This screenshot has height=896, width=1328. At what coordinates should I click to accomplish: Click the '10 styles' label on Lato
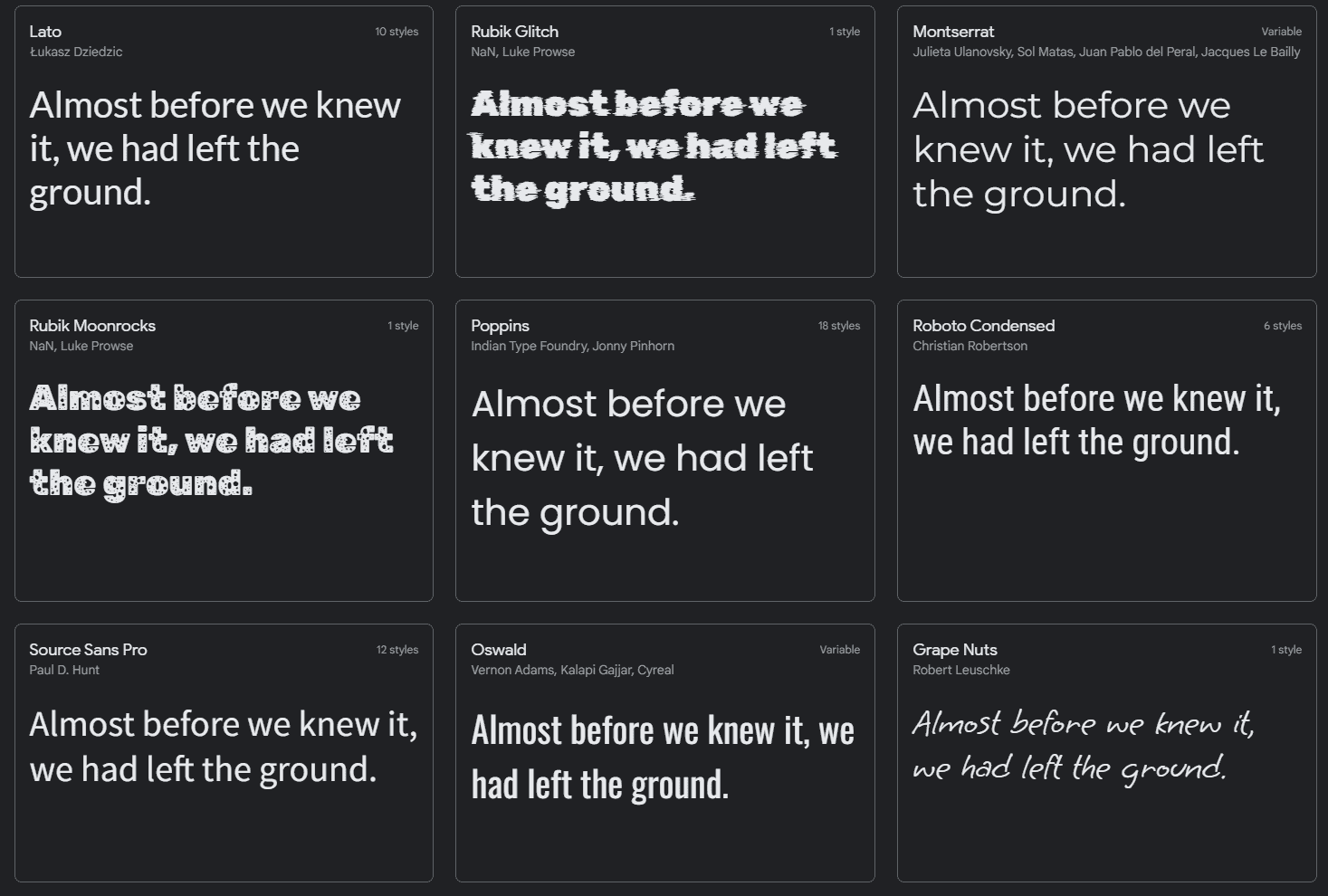coord(396,31)
